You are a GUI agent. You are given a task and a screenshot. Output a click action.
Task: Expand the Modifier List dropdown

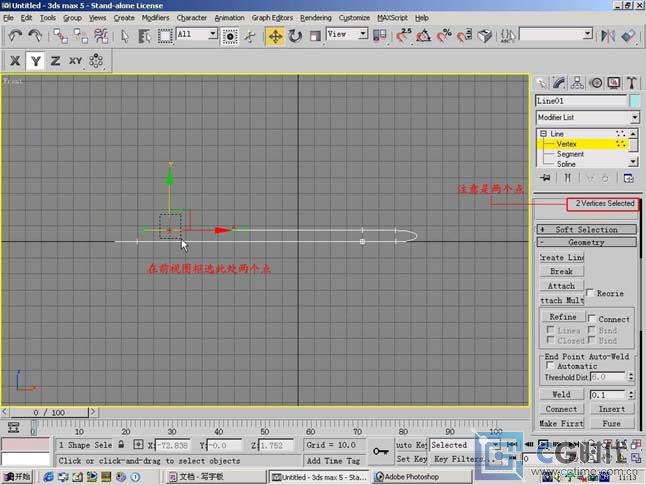634,117
